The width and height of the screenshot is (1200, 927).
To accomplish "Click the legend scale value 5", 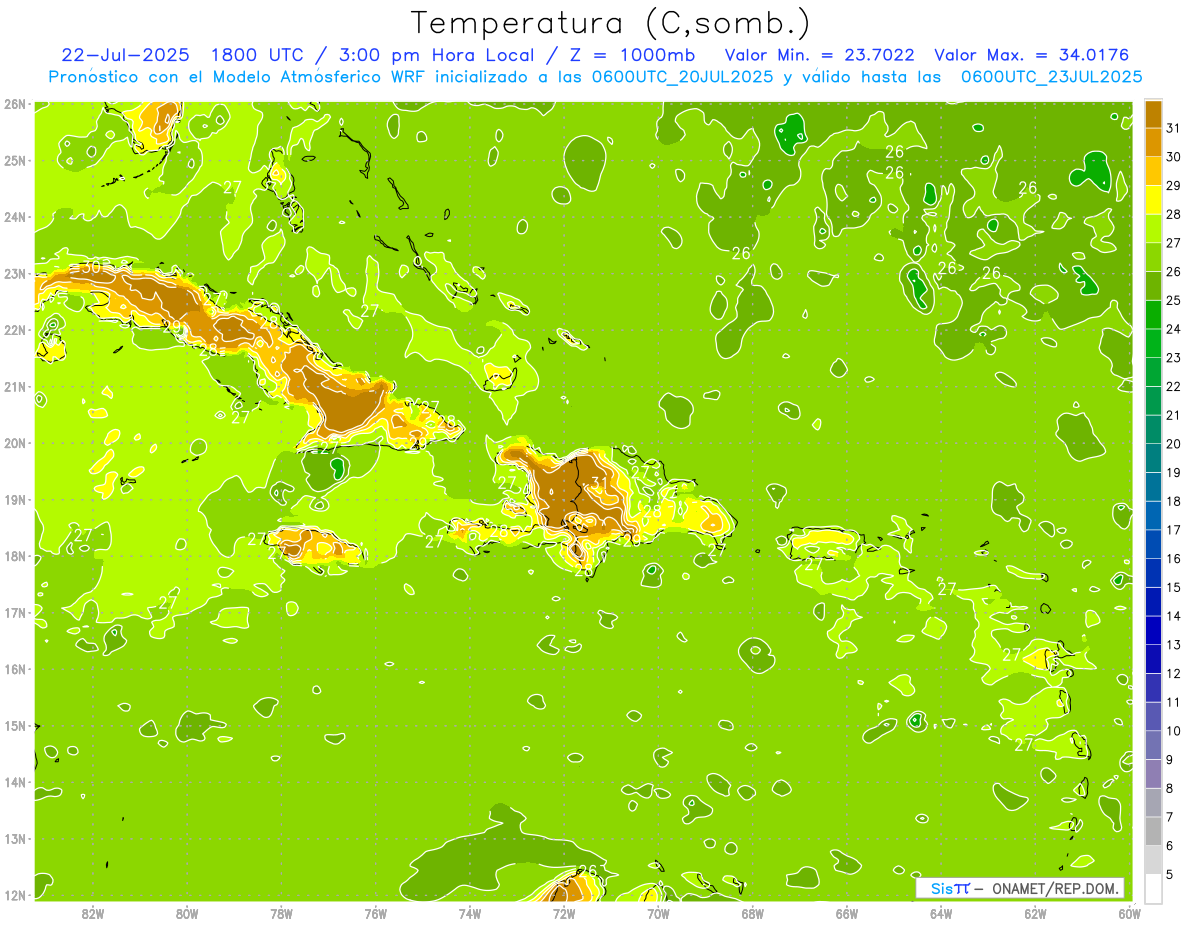I will click(1171, 874).
